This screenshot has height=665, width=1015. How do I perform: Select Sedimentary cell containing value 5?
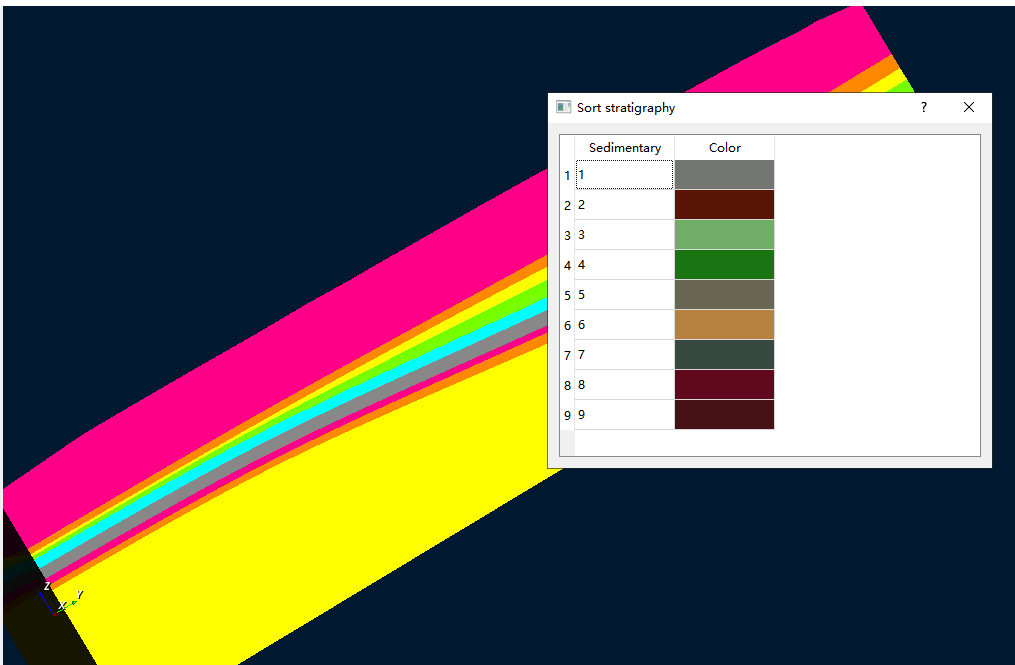point(624,295)
